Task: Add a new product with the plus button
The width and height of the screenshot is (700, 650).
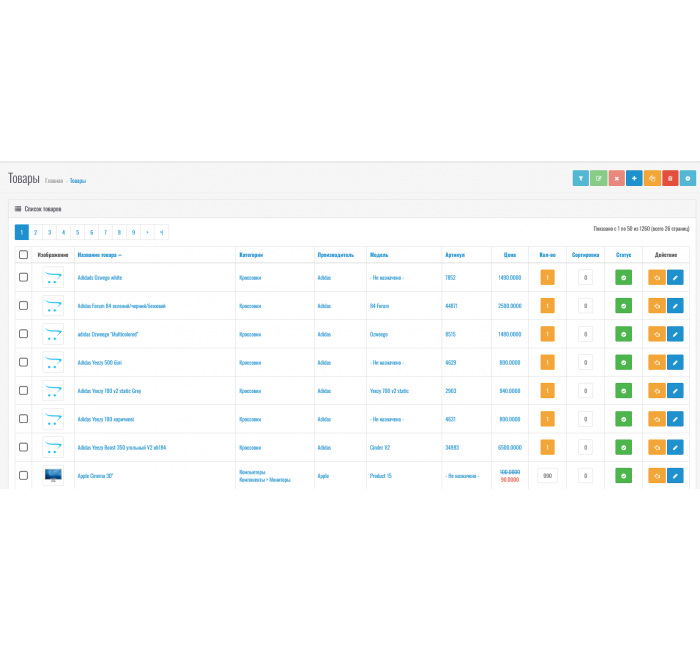Action: (634, 178)
